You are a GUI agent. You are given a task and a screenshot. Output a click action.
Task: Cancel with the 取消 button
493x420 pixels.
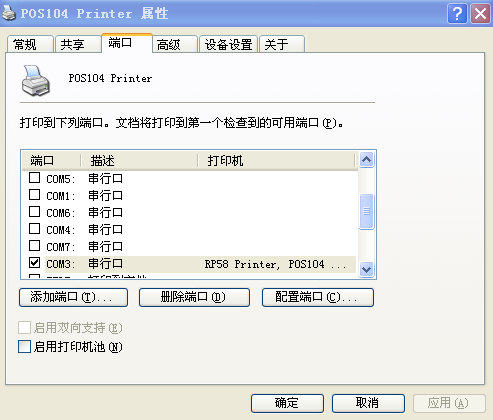[368, 403]
